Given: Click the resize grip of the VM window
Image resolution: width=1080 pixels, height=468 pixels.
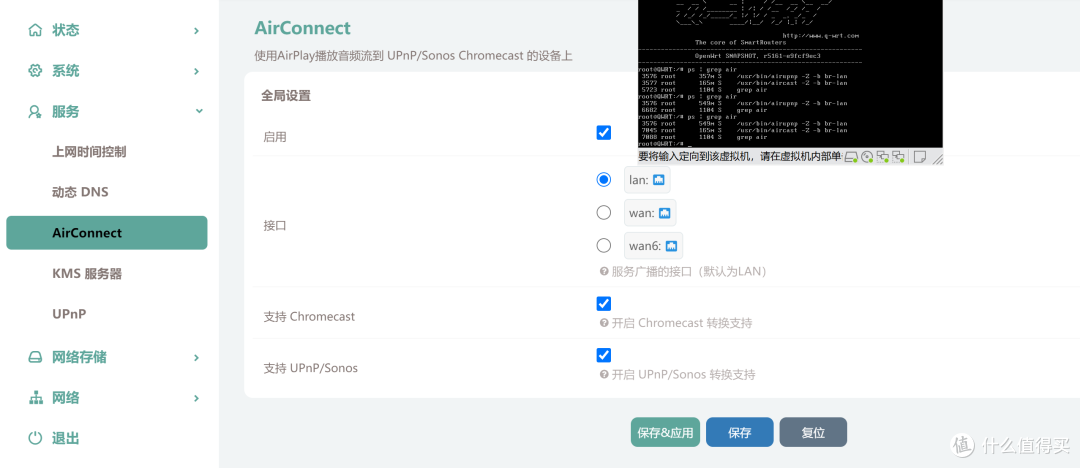Looking at the screenshot, I should (937, 159).
